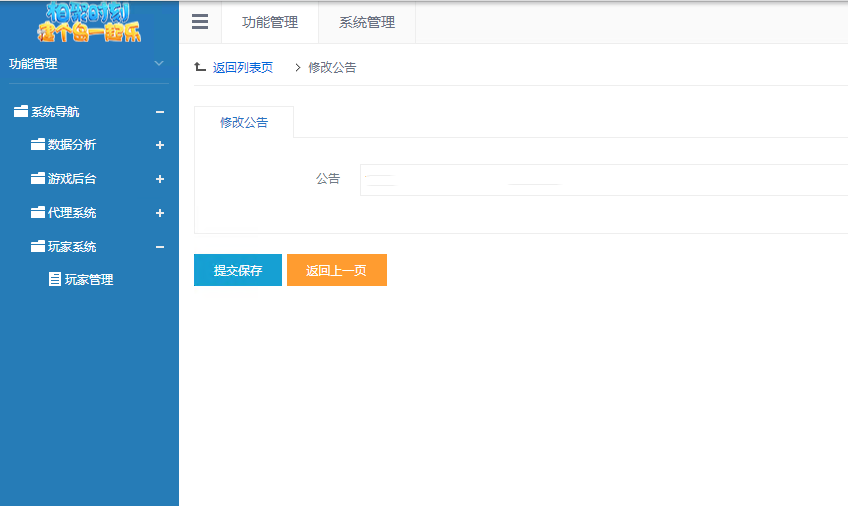Click the 玩家系统 folder icon
The width and height of the screenshot is (848, 506).
[x=38, y=247]
